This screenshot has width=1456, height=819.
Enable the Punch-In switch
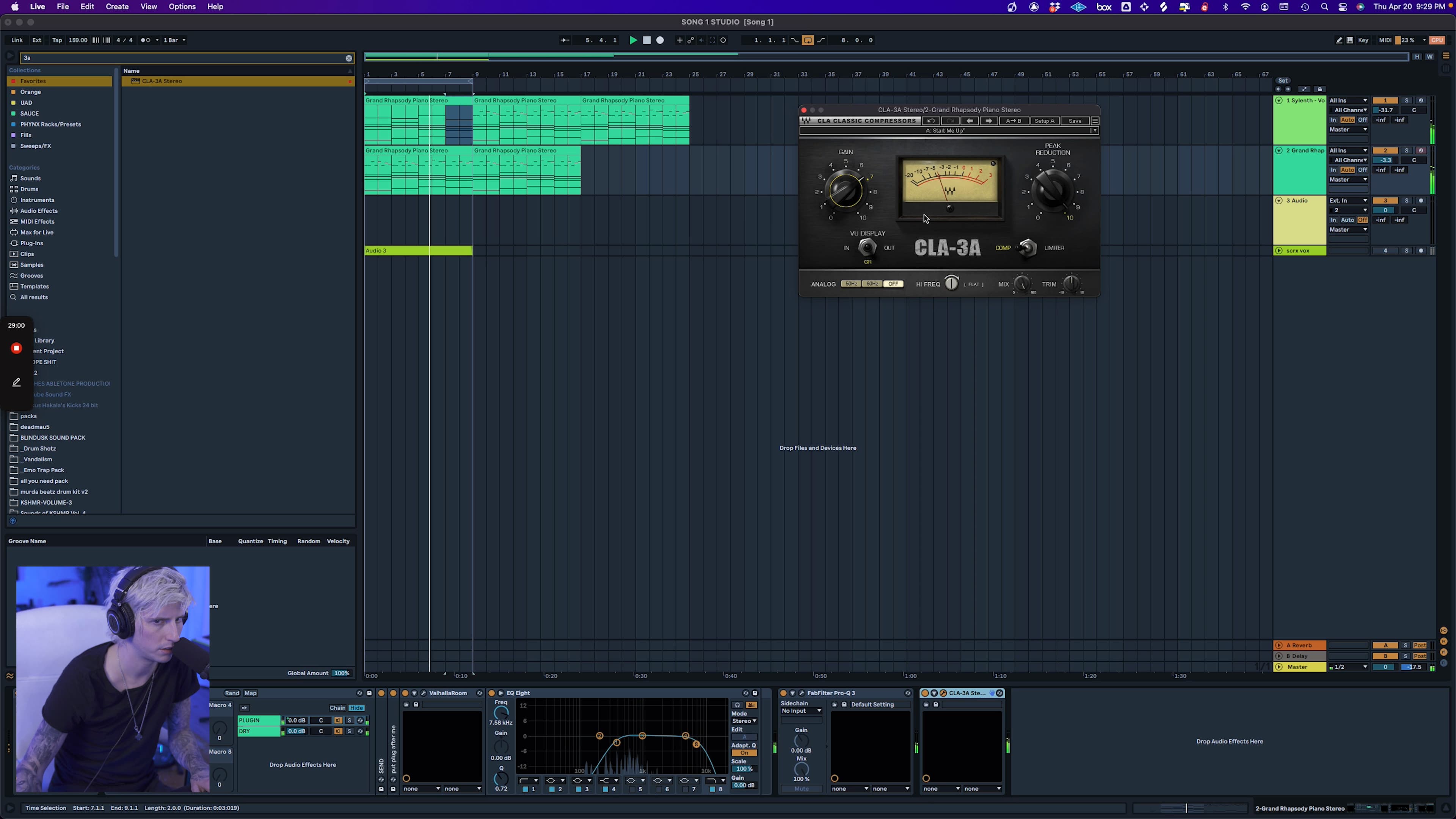(795, 40)
